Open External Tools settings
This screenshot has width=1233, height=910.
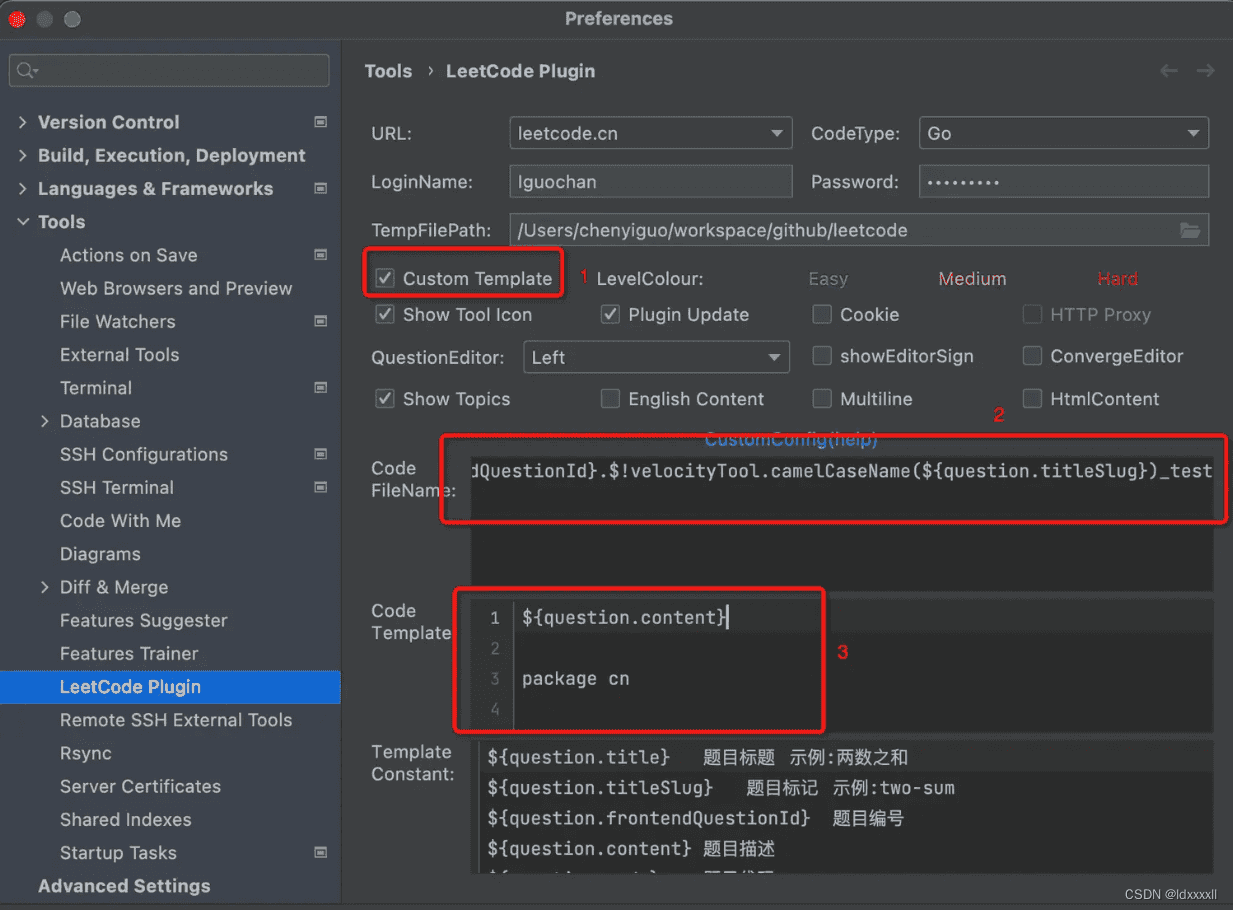[x=119, y=354]
